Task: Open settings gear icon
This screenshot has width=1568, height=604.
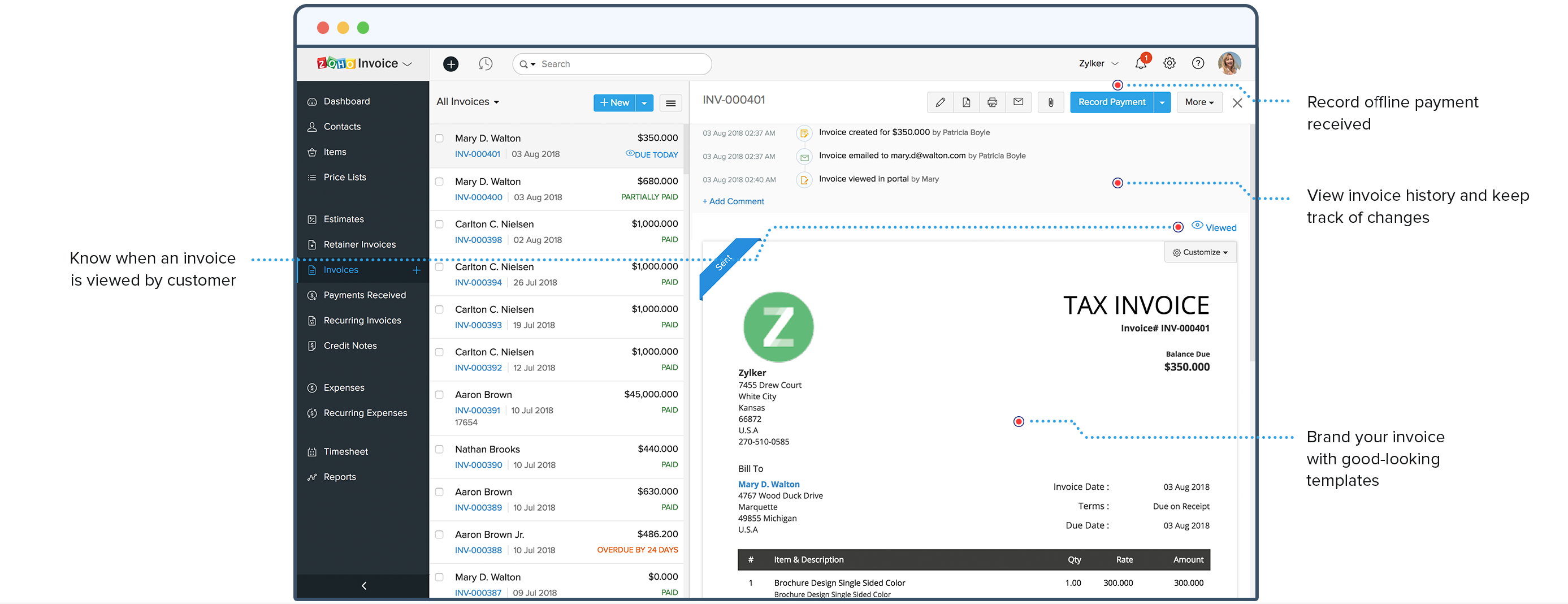Action: (x=1169, y=63)
